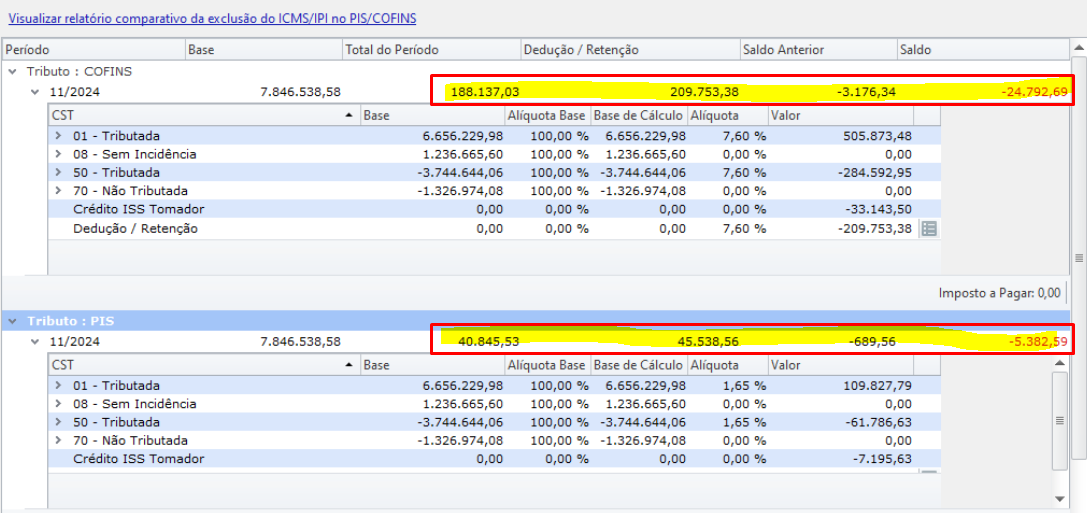Select PIS dedução value 45.538,56
The height and width of the screenshot is (513, 1087).
(x=709, y=341)
